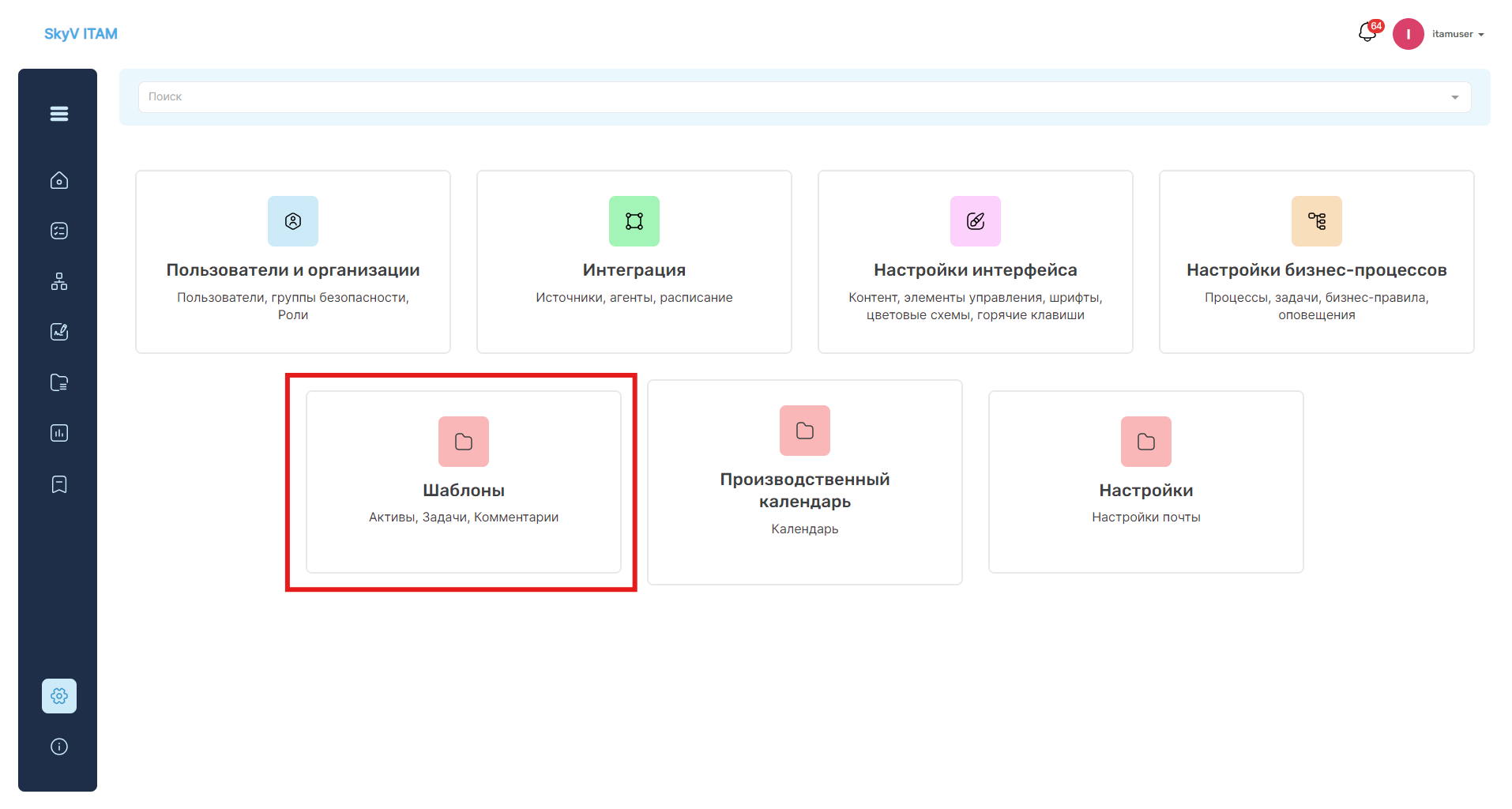Open the Настройки card heading
This screenshot has height=809, width=1512.
tap(1146, 491)
